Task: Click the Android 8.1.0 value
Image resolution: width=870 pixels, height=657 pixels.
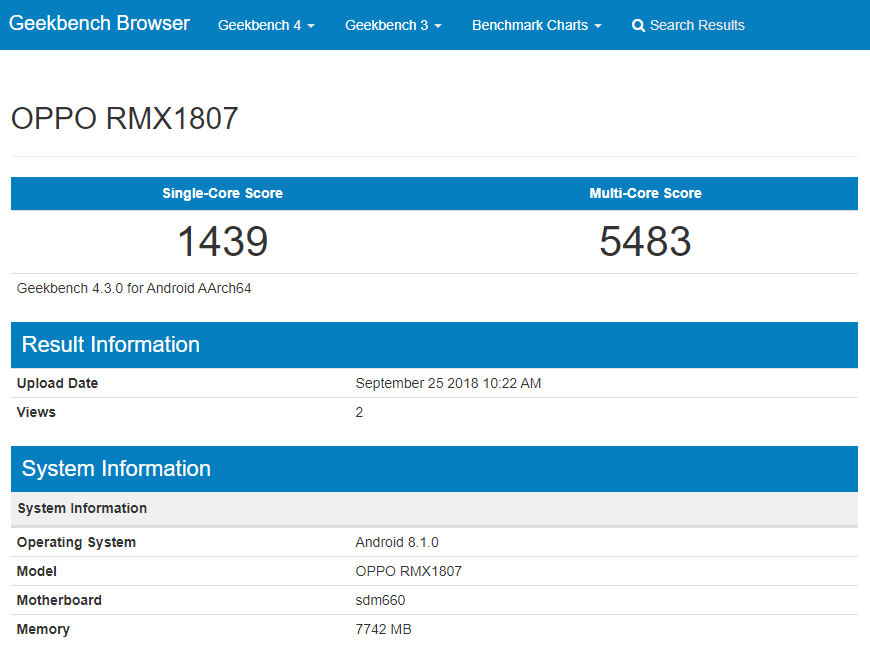Action: click(397, 542)
